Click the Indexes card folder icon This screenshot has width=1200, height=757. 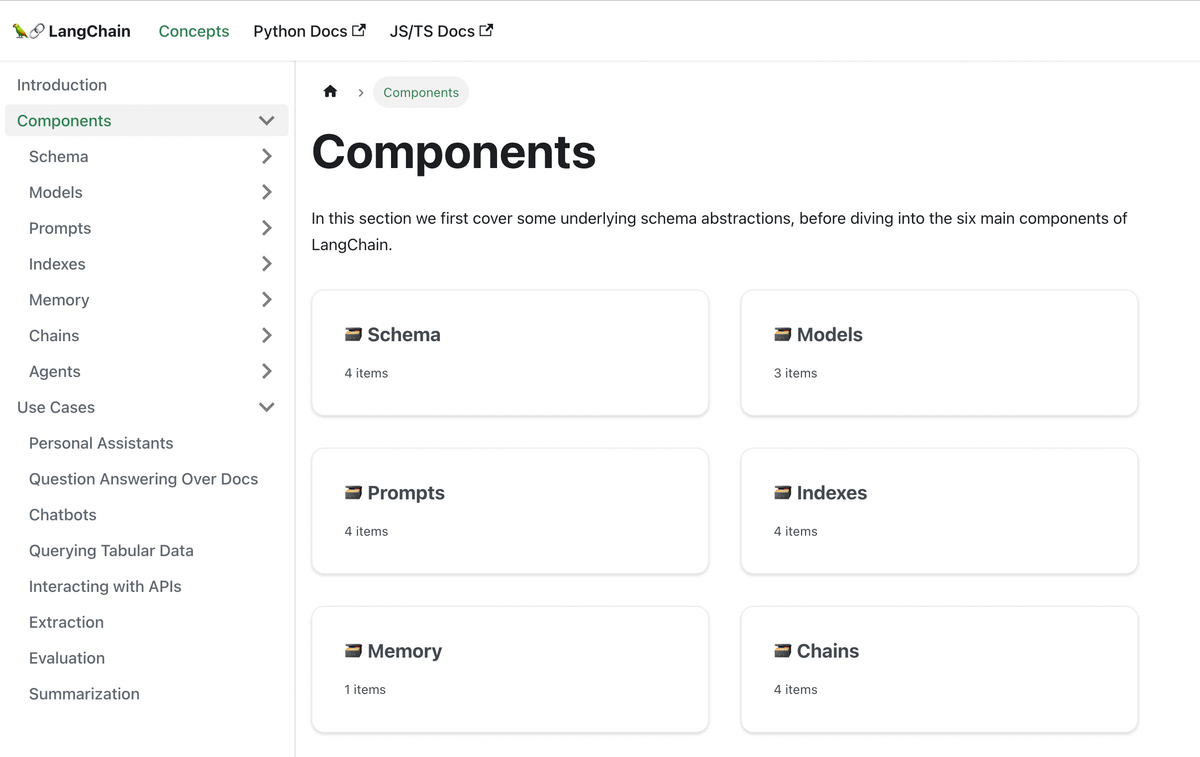(783, 493)
